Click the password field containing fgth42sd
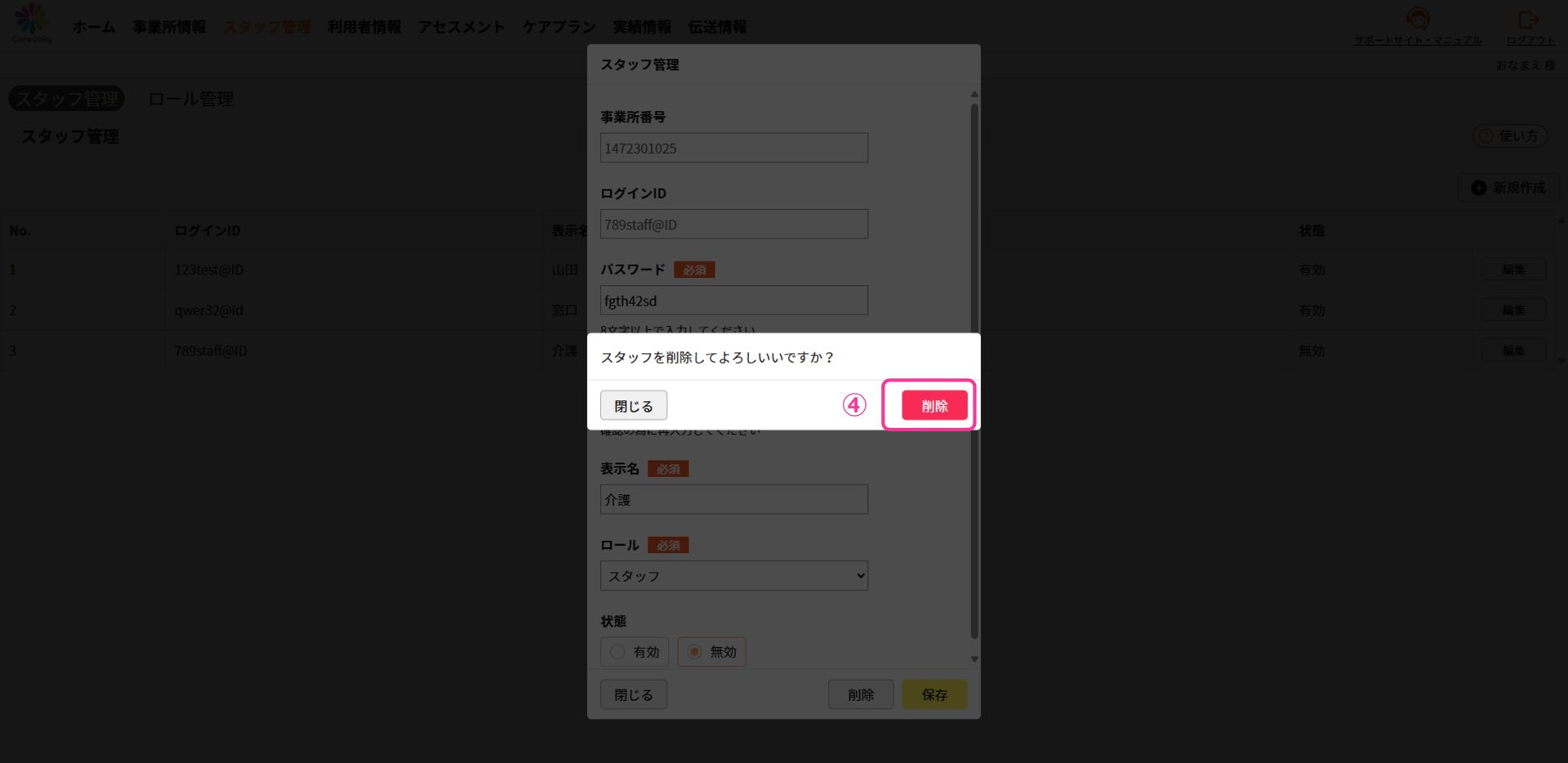The height and width of the screenshot is (763, 1568). (734, 300)
